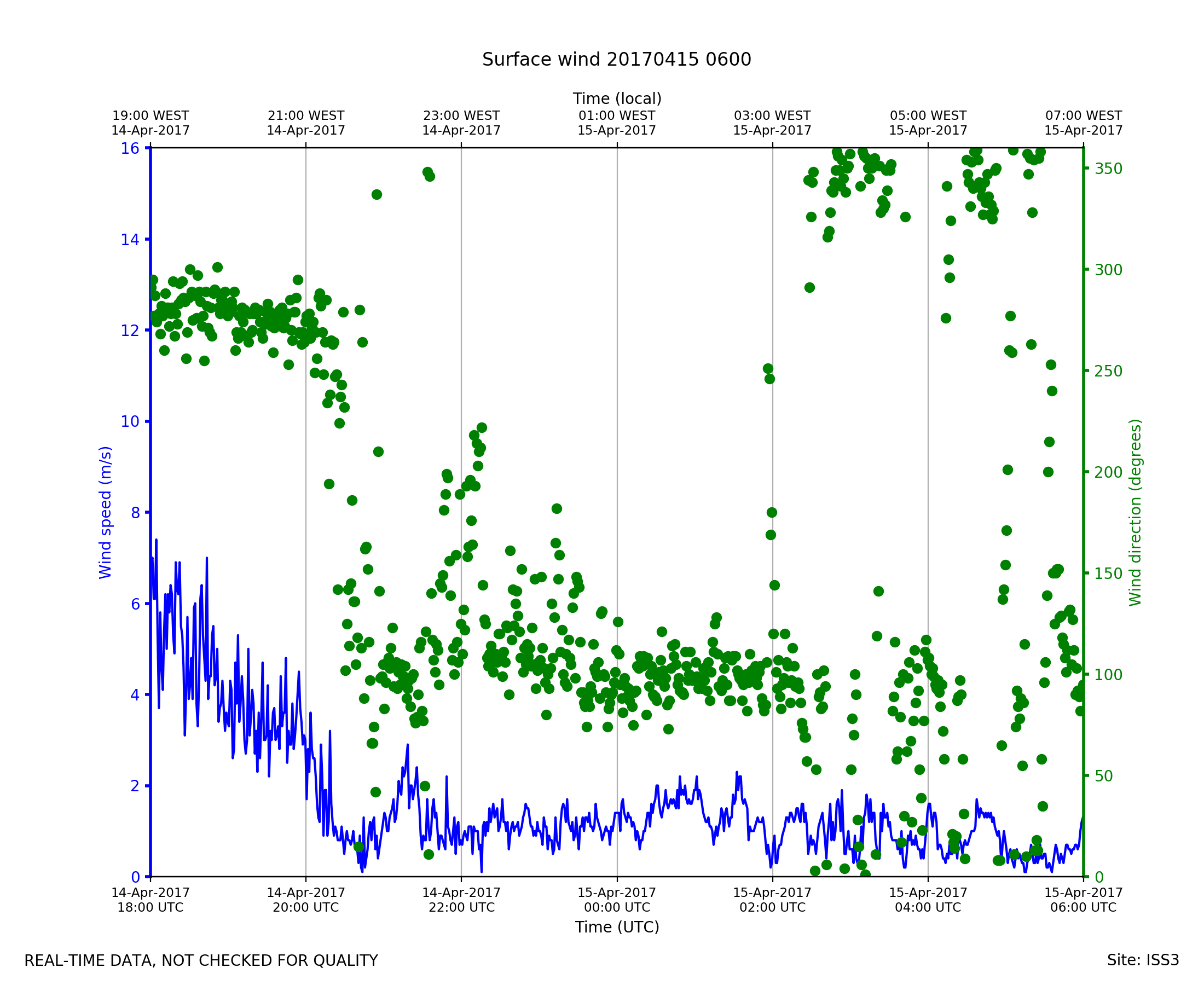The image size is (1204, 985).
Task: Click the '03:00 WEST 15-Apr-2017' tick label
Action: point(772,123)
